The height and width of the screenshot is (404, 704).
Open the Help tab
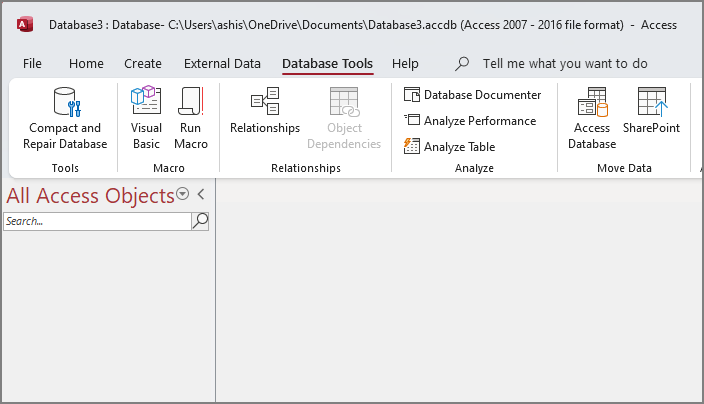[405, 63]
